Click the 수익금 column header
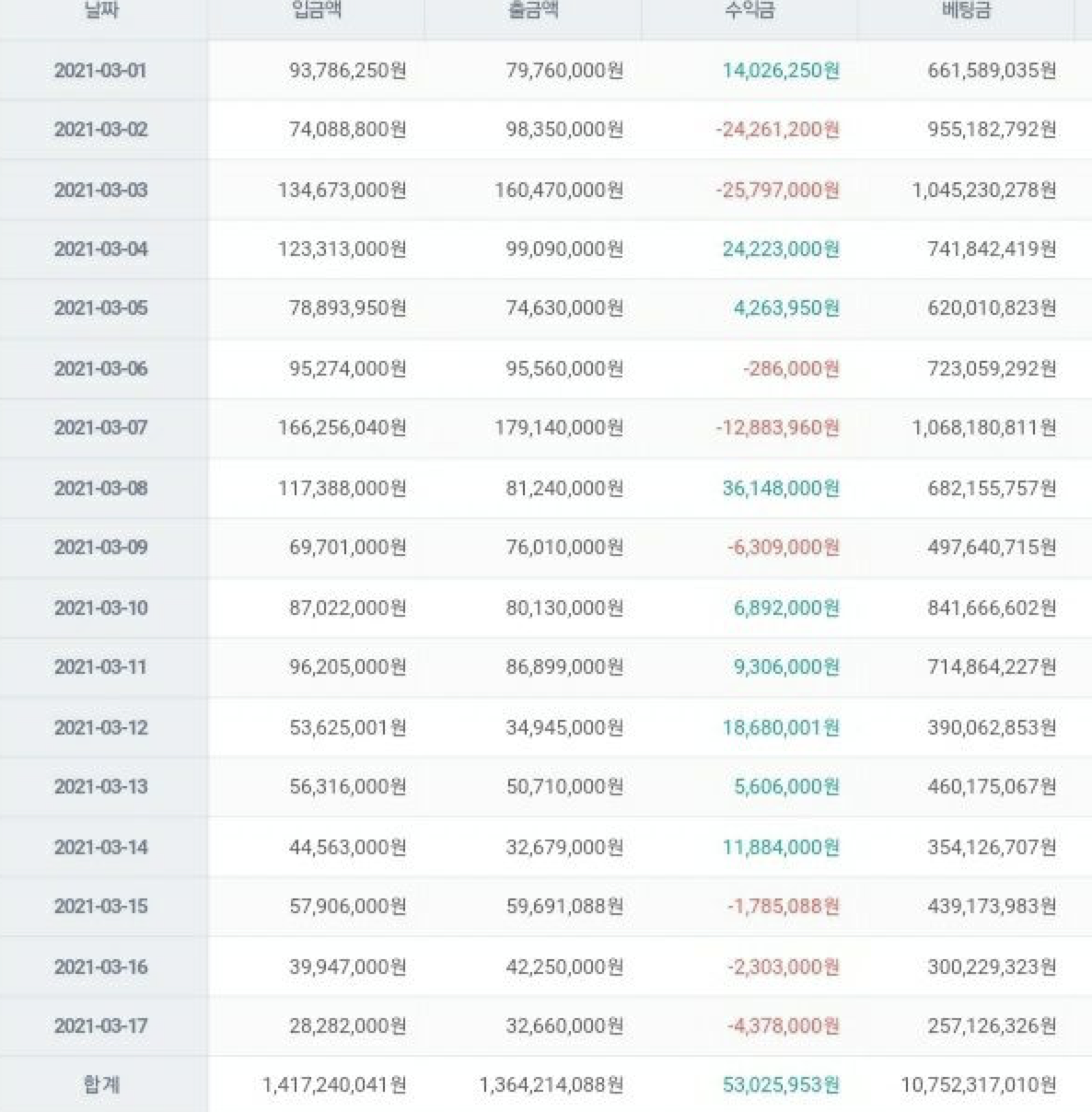The width and height of the screenshot is (1092, 1112). [749, 13]
